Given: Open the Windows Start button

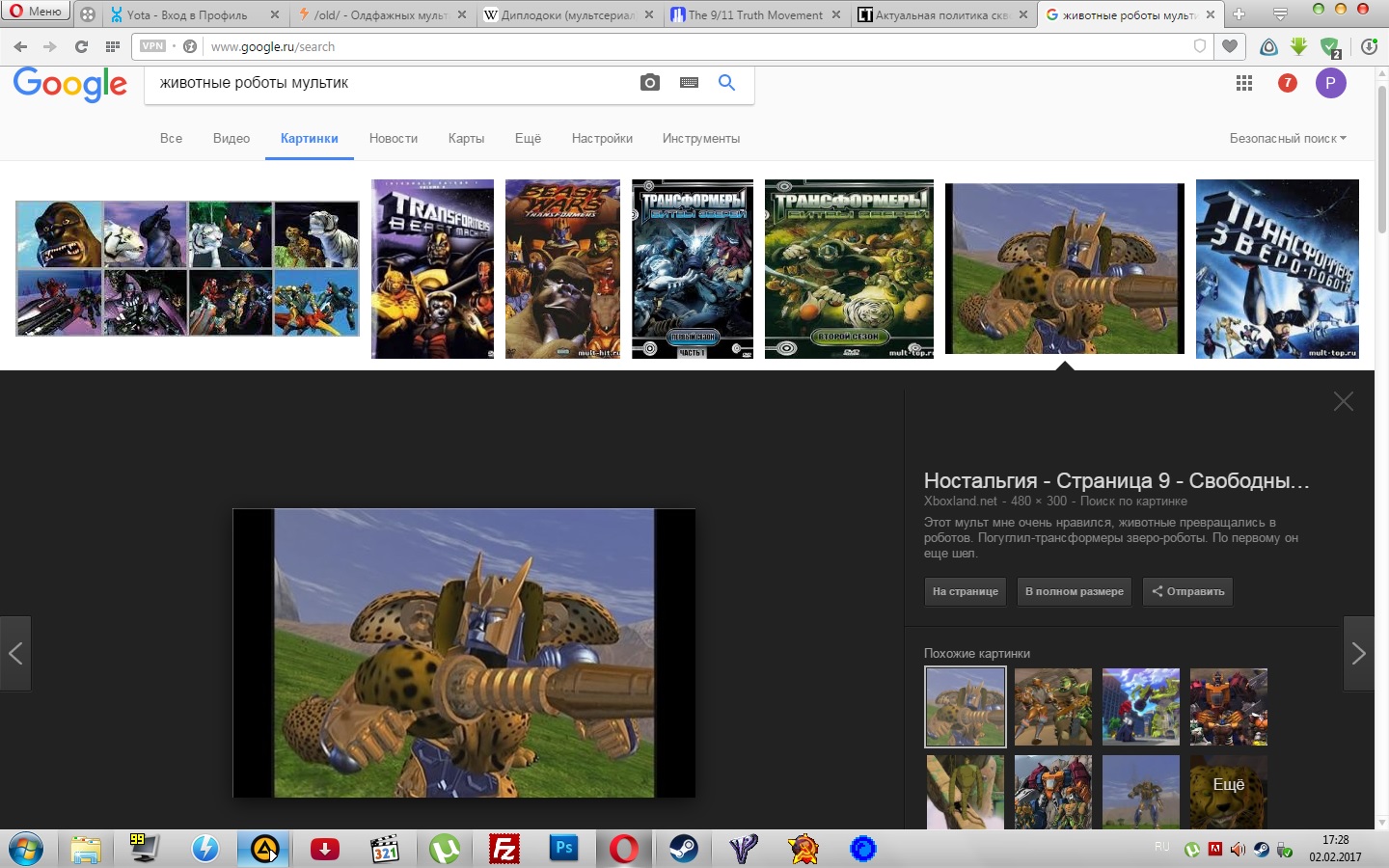Looking at the screenshot, I should [x=26, y=849].
